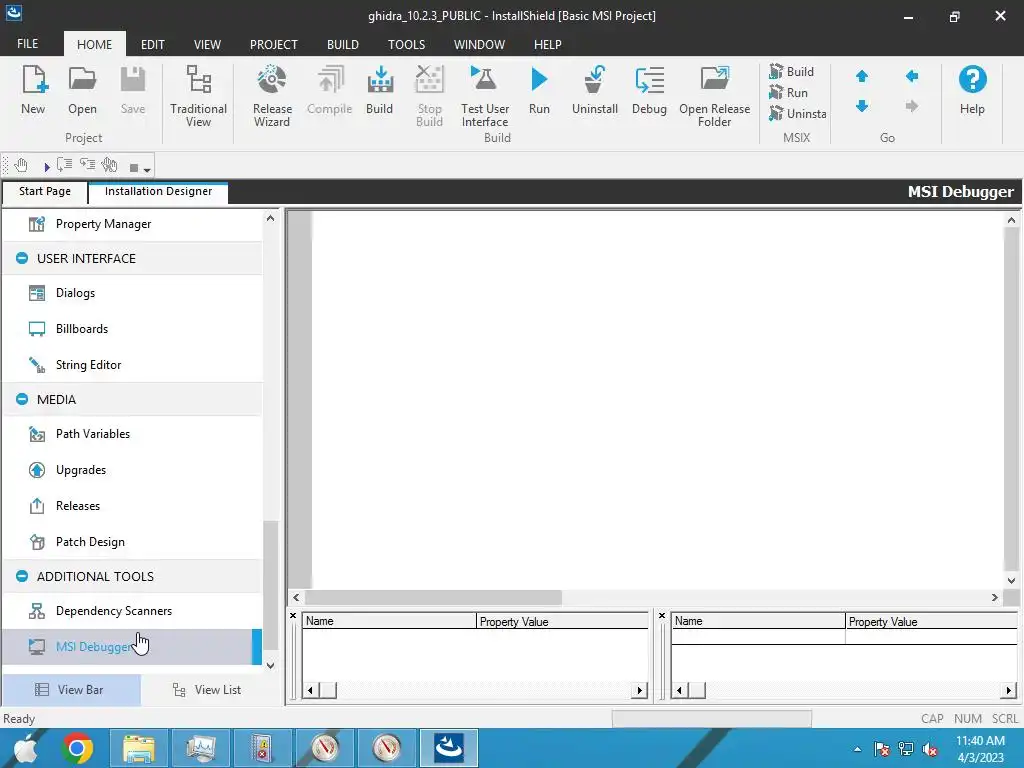Open Help from the ribbon
The width and height of the screenshot is (1024, 768).
coord(972,89)
